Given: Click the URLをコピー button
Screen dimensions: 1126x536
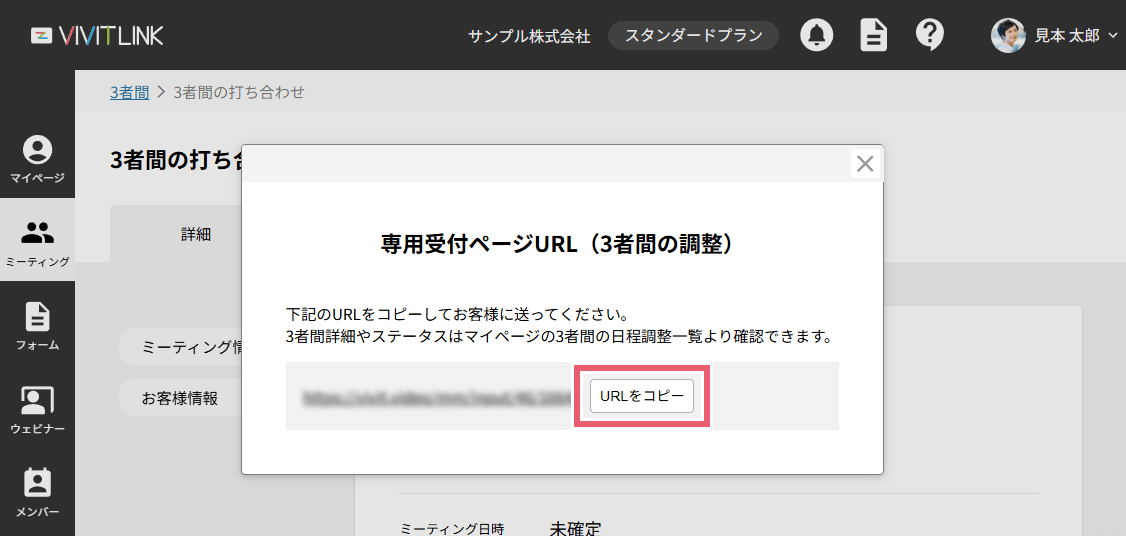Looking at the screenshot, I should click(641, 396).
